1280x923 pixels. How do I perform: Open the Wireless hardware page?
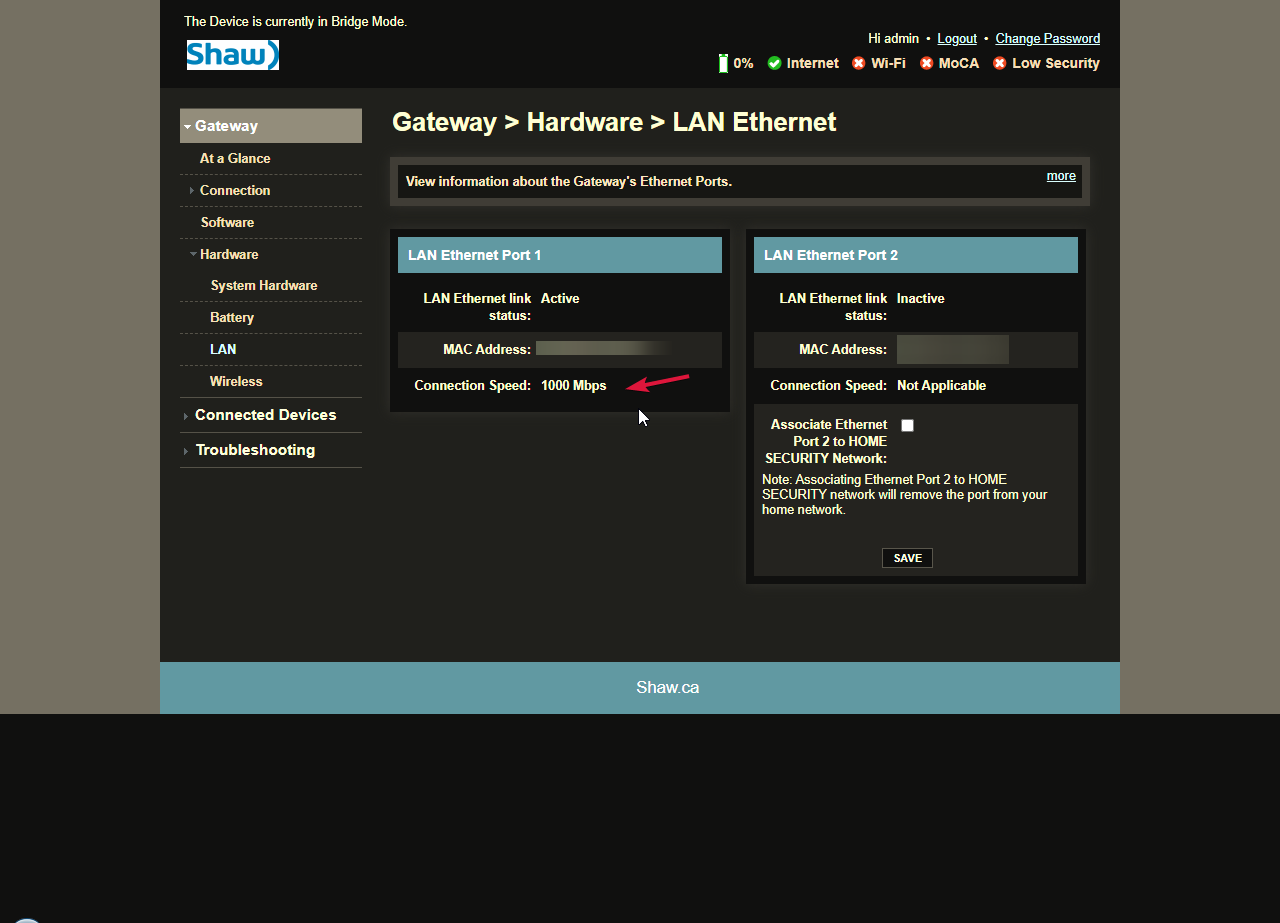(236, 381)
